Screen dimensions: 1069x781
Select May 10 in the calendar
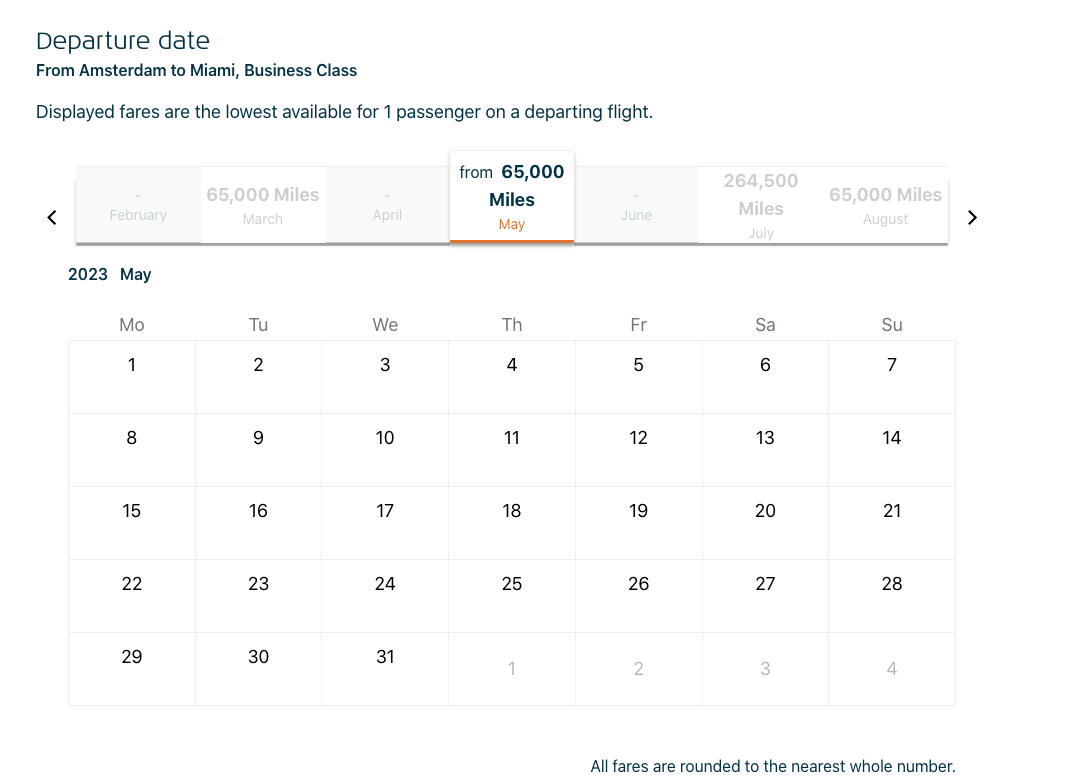(x=385, y=449)
